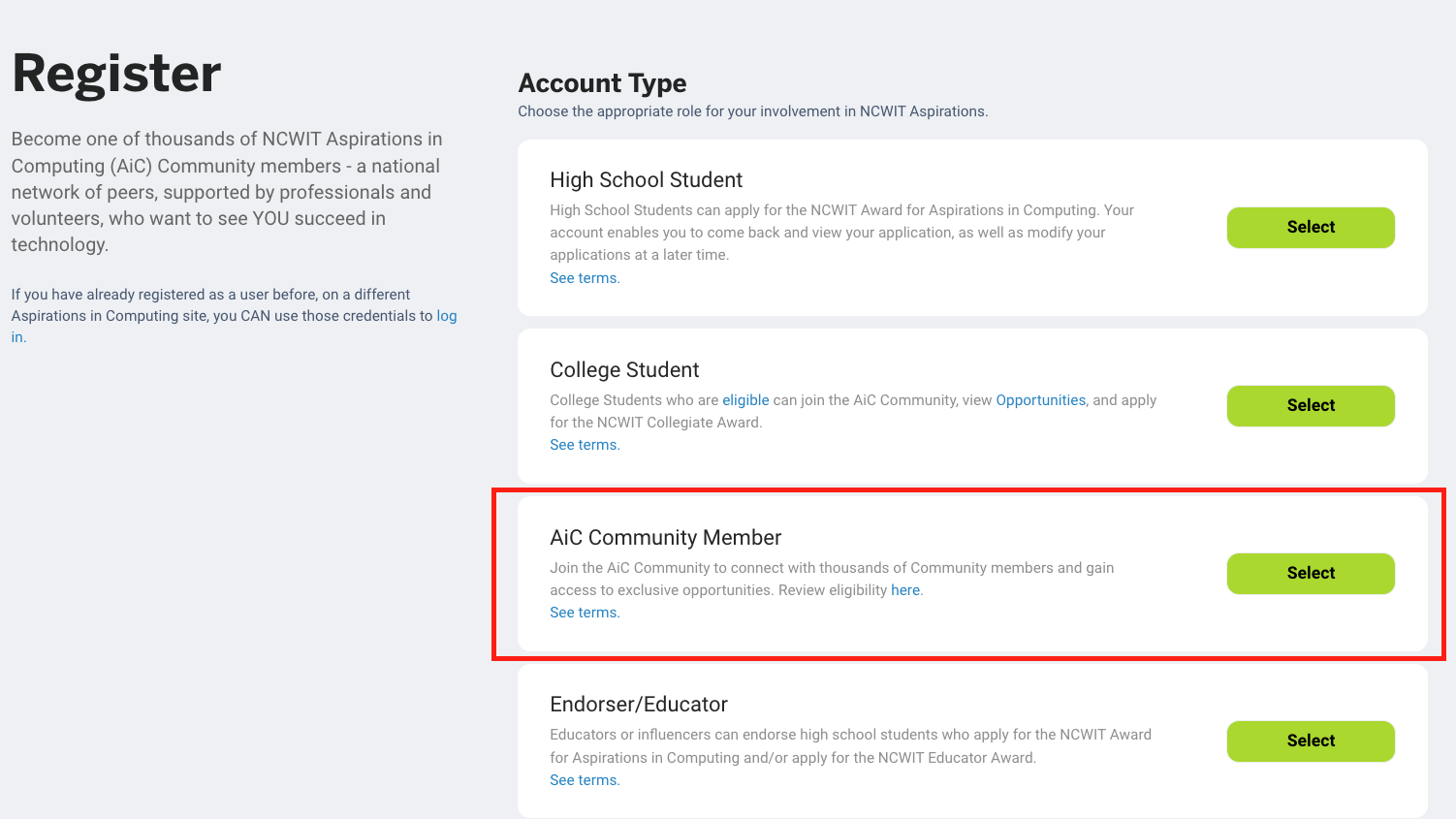Select the College Student account type

tap(1311, 405)
